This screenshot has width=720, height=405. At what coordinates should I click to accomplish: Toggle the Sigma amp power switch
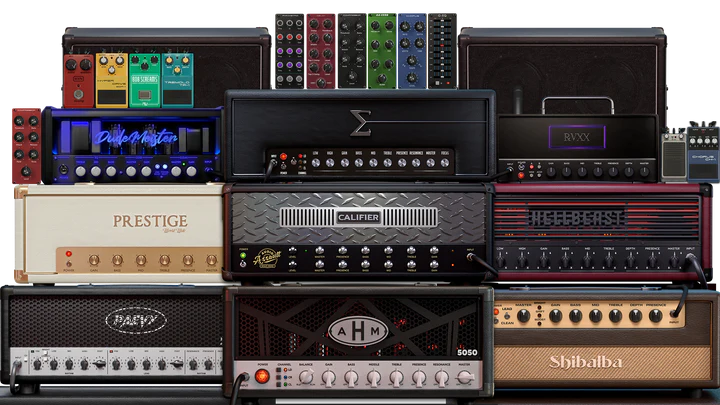[283, 166]
